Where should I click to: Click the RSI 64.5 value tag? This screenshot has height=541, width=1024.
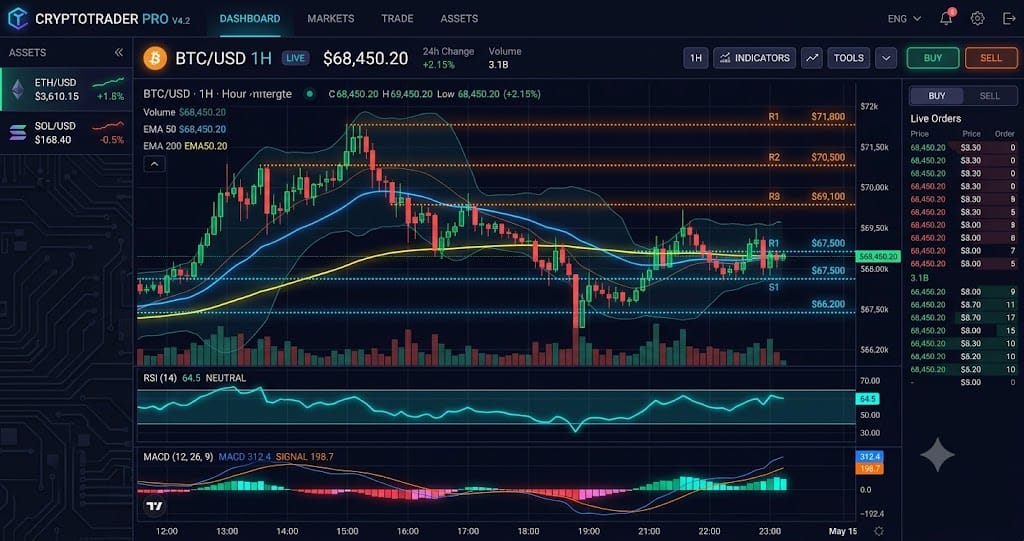click(x=868, y=399)
